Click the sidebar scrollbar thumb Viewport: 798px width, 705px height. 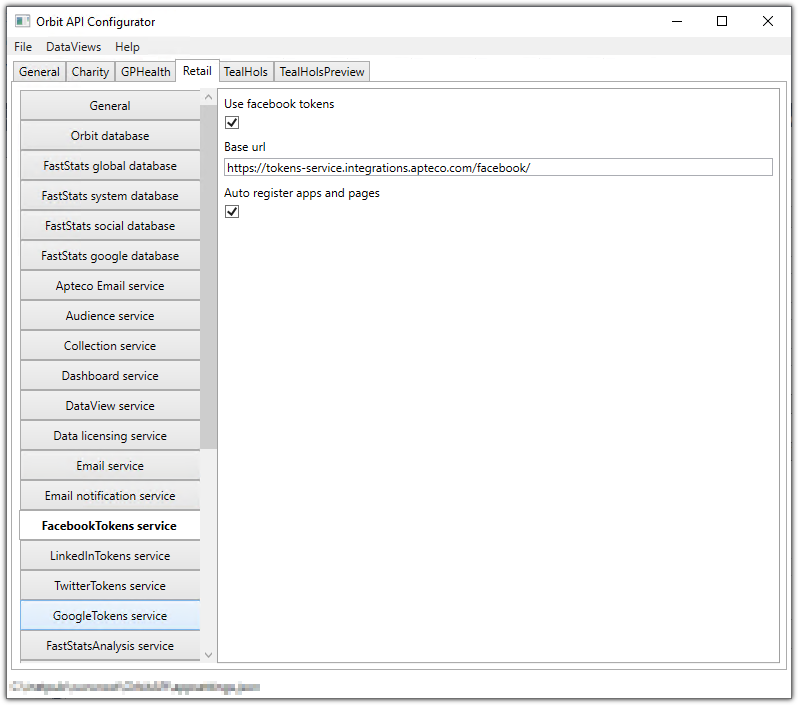[208, 277]
